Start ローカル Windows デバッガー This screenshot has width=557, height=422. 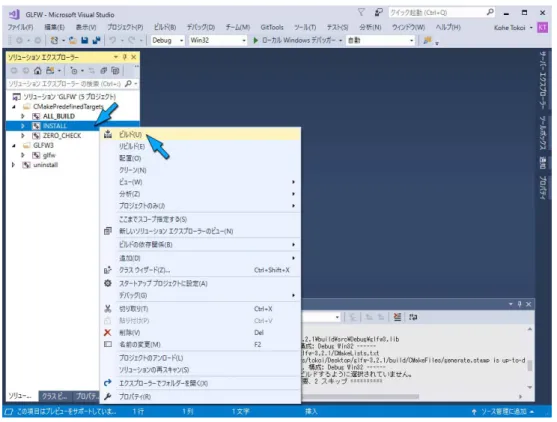click(x=294, y=40)
